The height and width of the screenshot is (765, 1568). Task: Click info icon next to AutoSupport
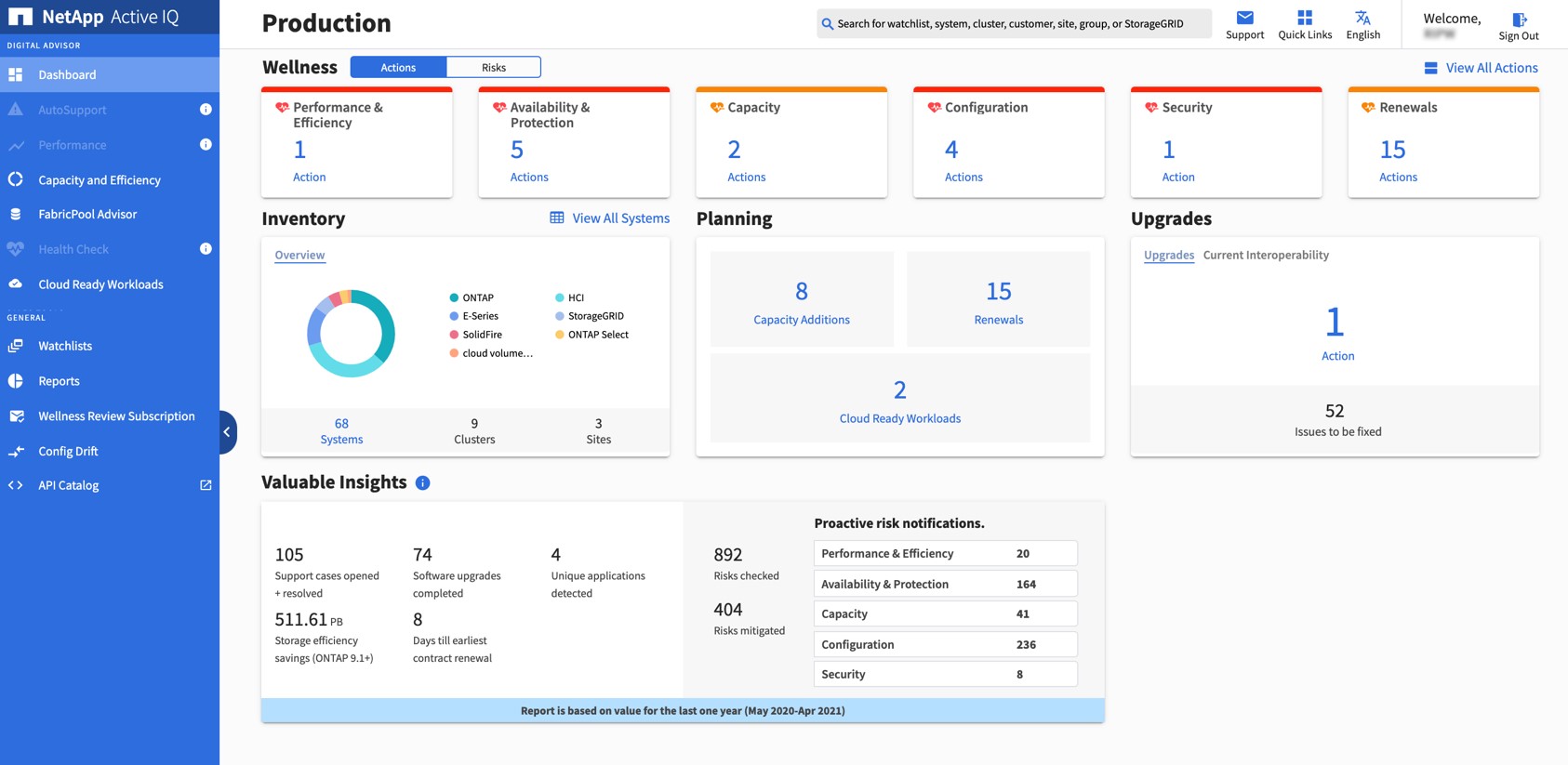click(x=206, y=110)
